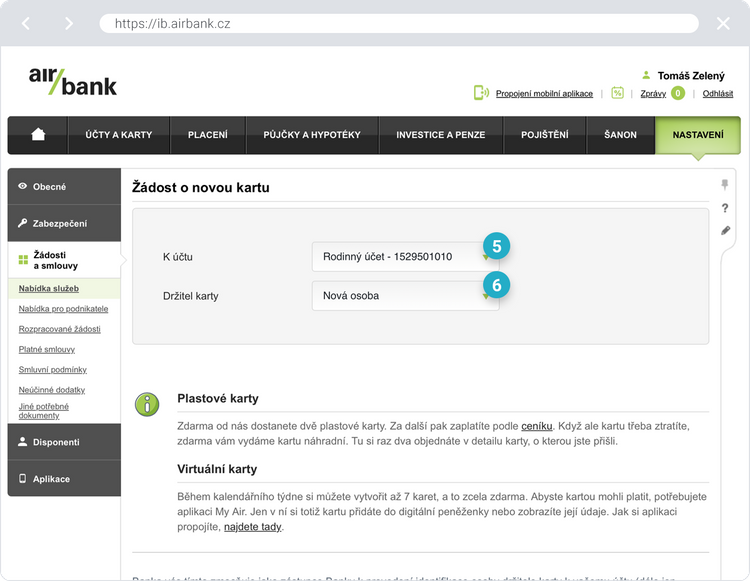Open messages via green counter badge

tap(678, 93)
